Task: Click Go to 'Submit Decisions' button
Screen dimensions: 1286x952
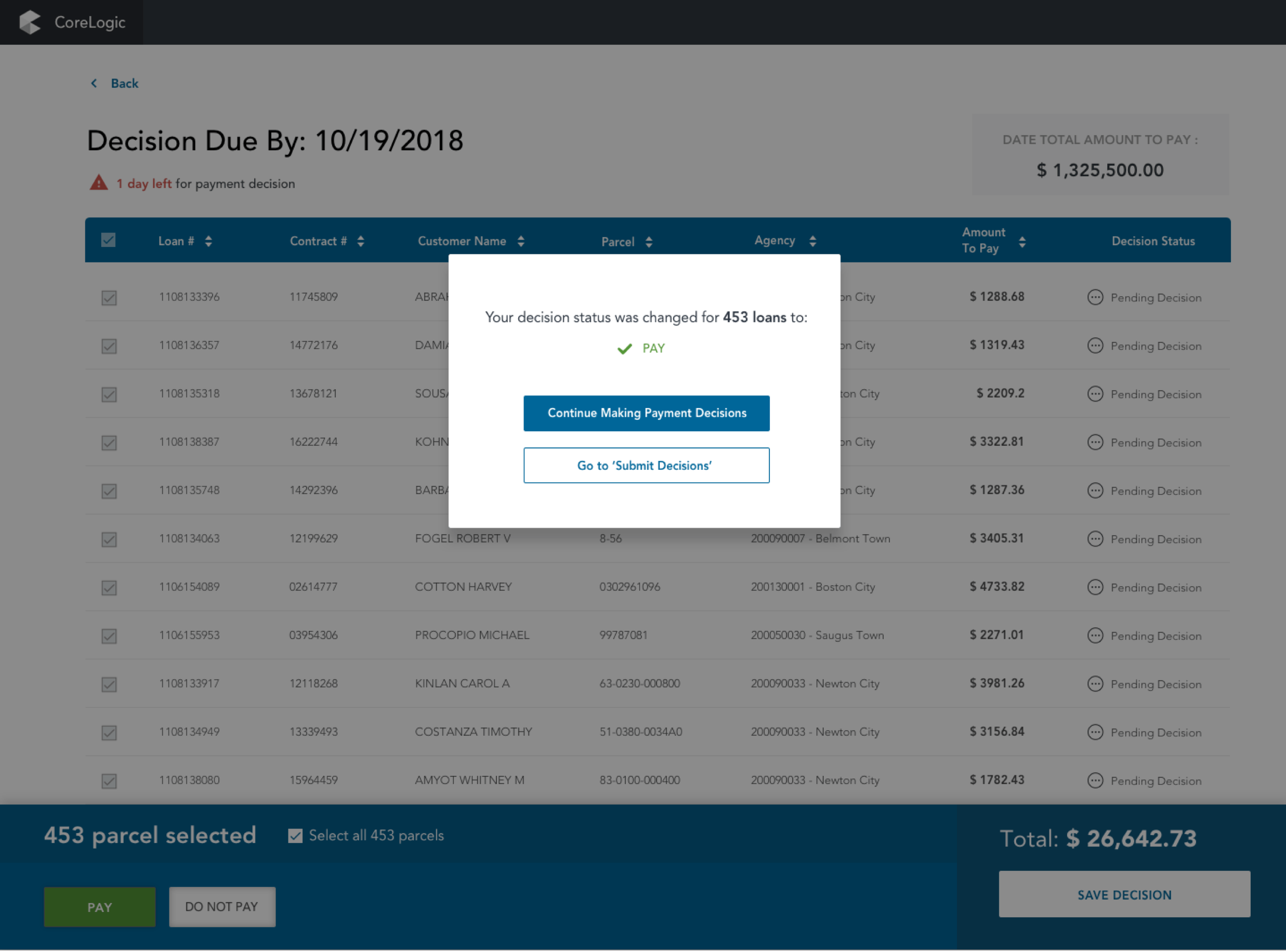Action: 646,466
